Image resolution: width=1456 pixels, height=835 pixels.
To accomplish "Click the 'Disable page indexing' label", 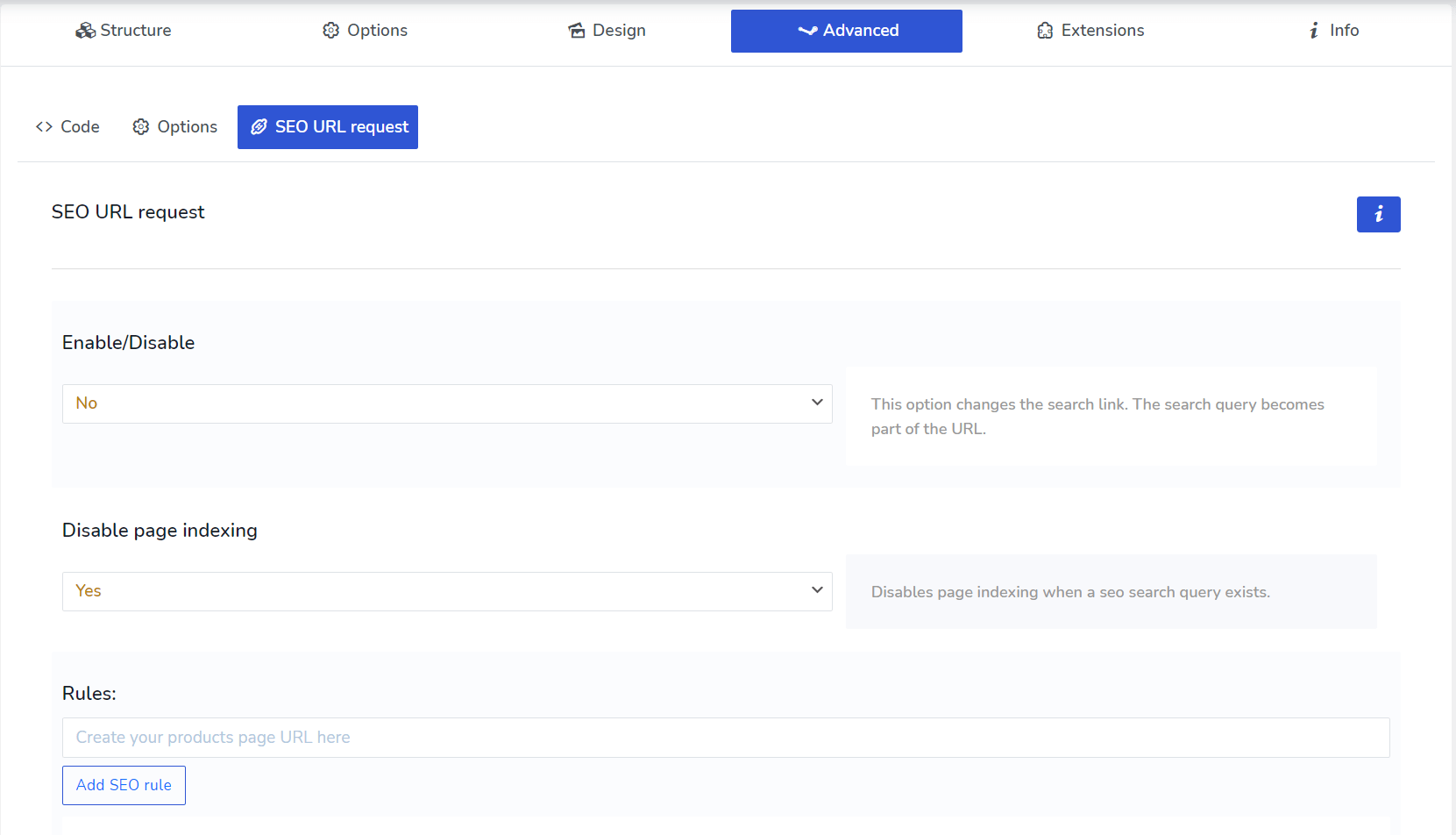I will click(x=160, y=531).
